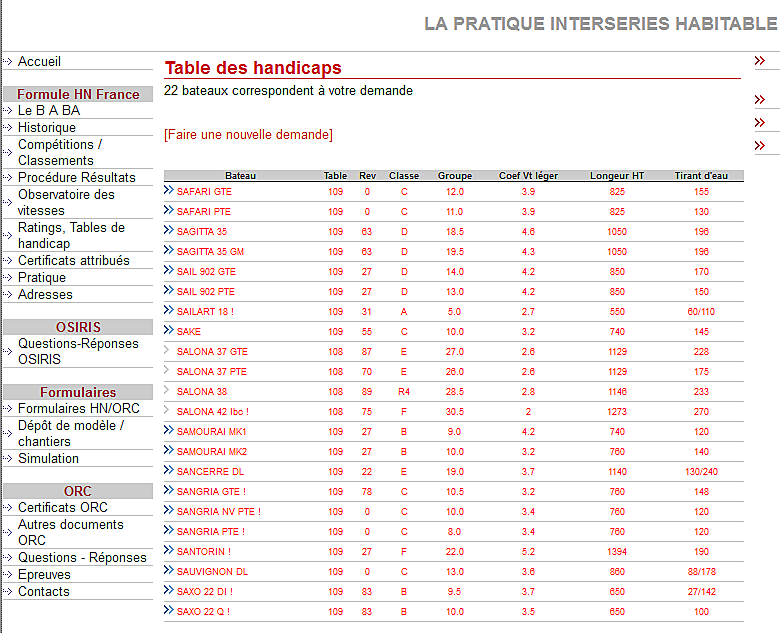Click the arrow icon beside SAMOURAI MK1
Screen dimensions: 780x633
168,430
